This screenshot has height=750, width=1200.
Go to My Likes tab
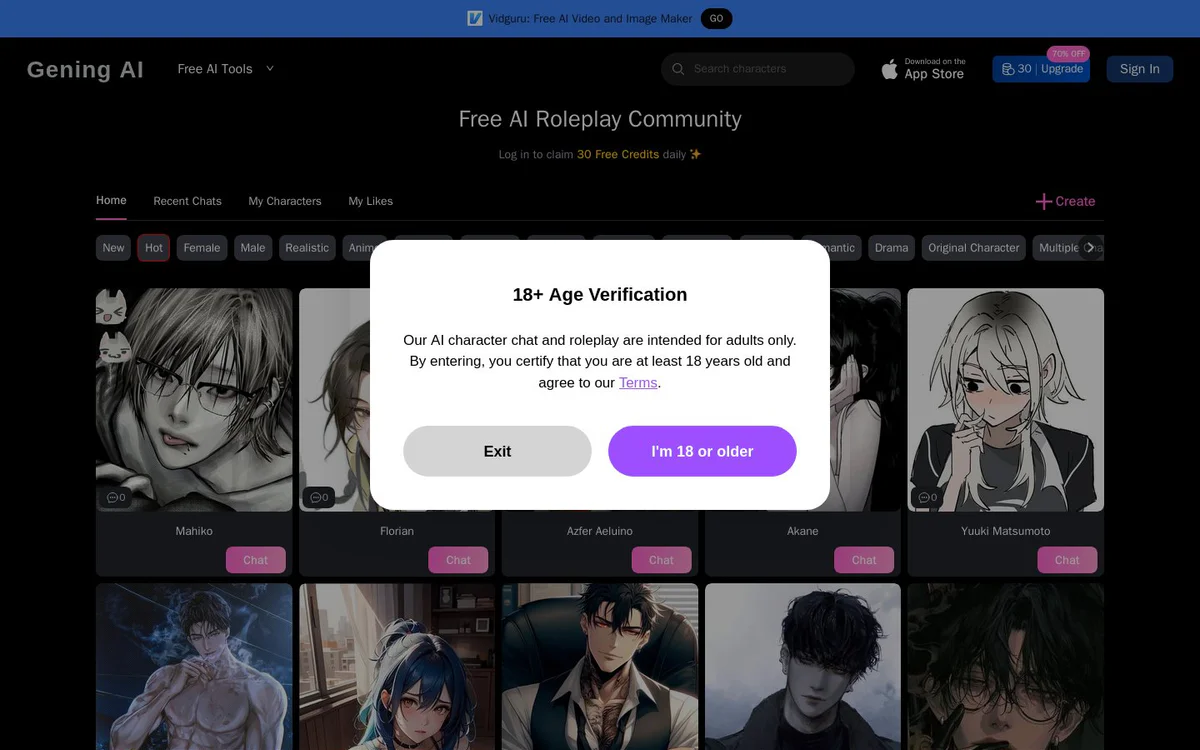370,201
